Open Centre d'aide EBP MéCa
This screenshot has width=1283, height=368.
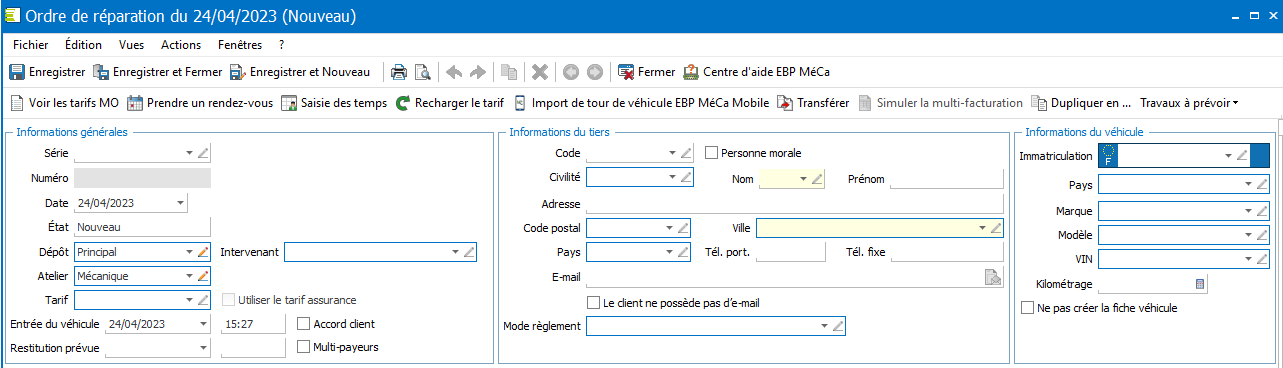click(x=756, y=72)
